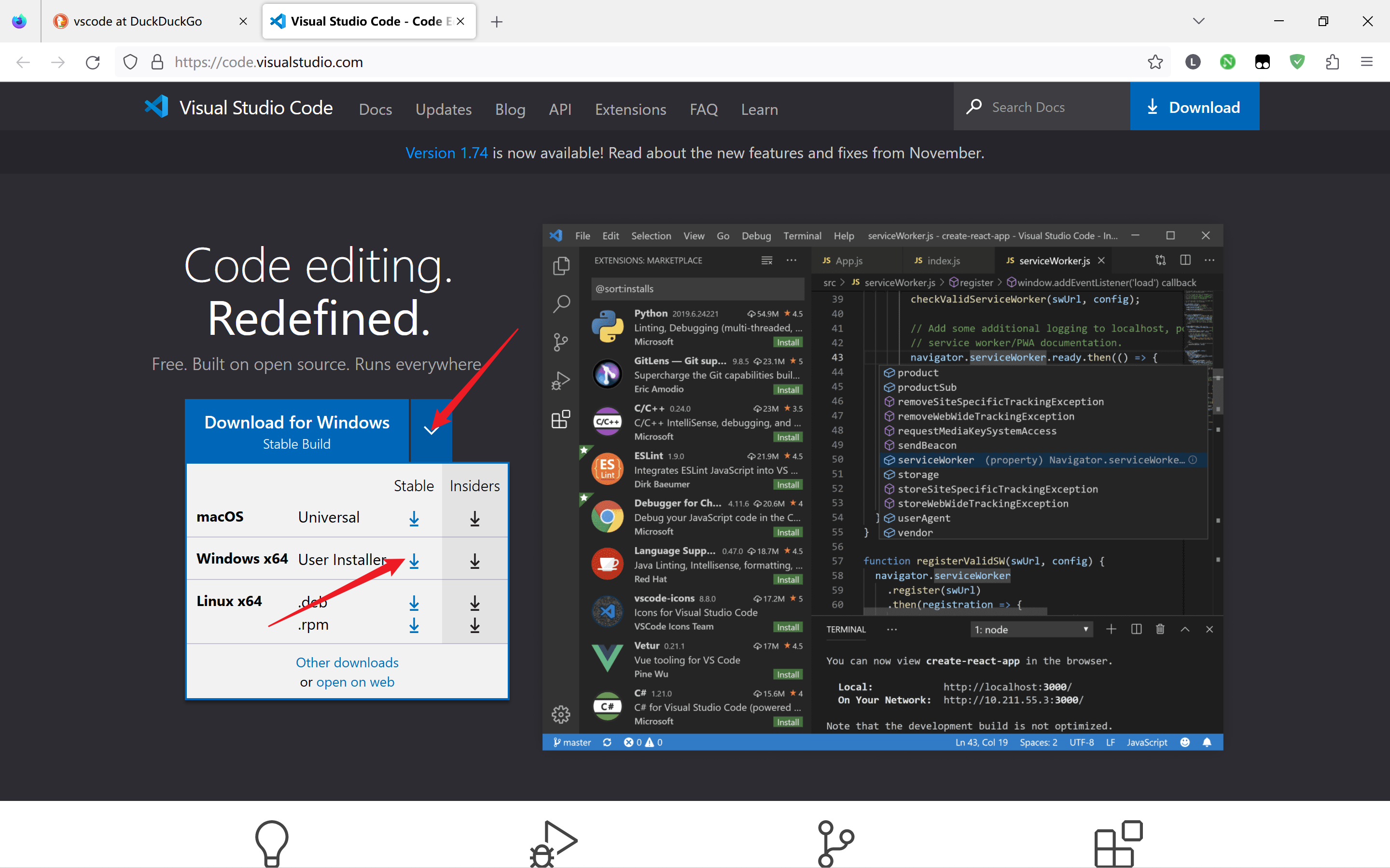Bookmark this page with the star
Image resolution: width=1390 pixels, height=868 pixels.
pyautogui.click(x=1155, y=62)
